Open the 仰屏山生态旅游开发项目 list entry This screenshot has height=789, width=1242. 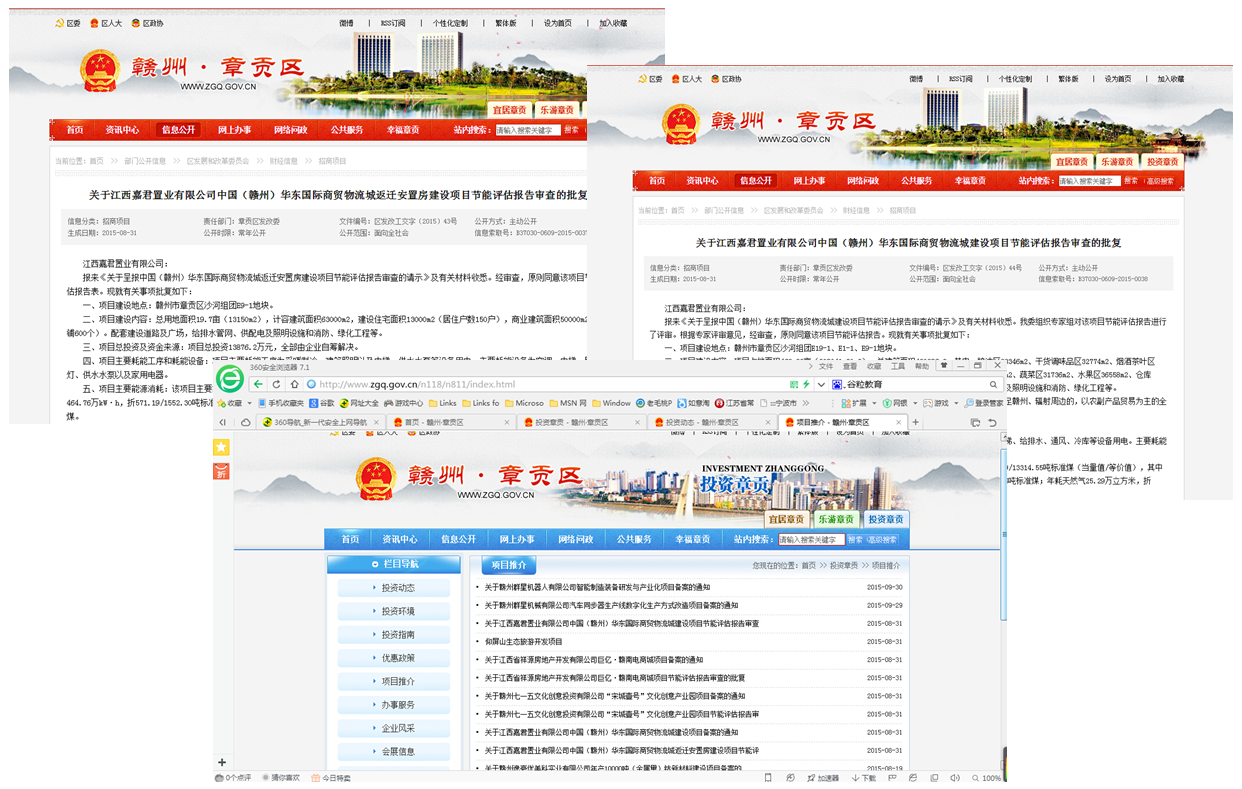click(523, 641)
